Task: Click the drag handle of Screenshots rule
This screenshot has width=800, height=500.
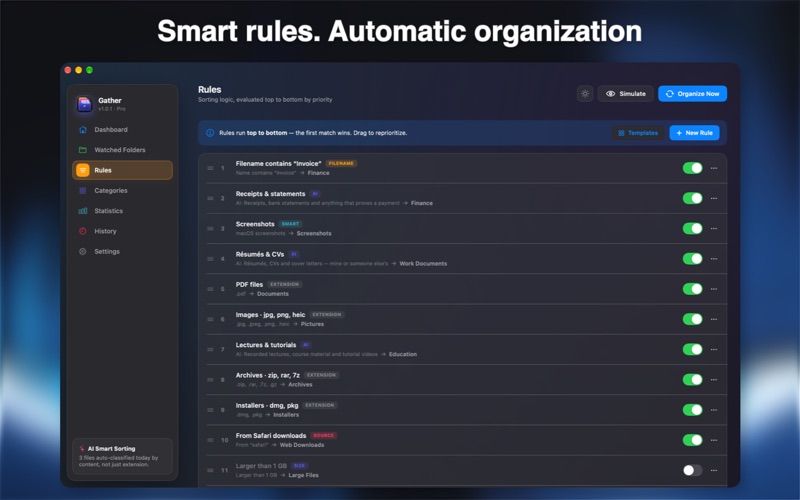Action: 210,229
